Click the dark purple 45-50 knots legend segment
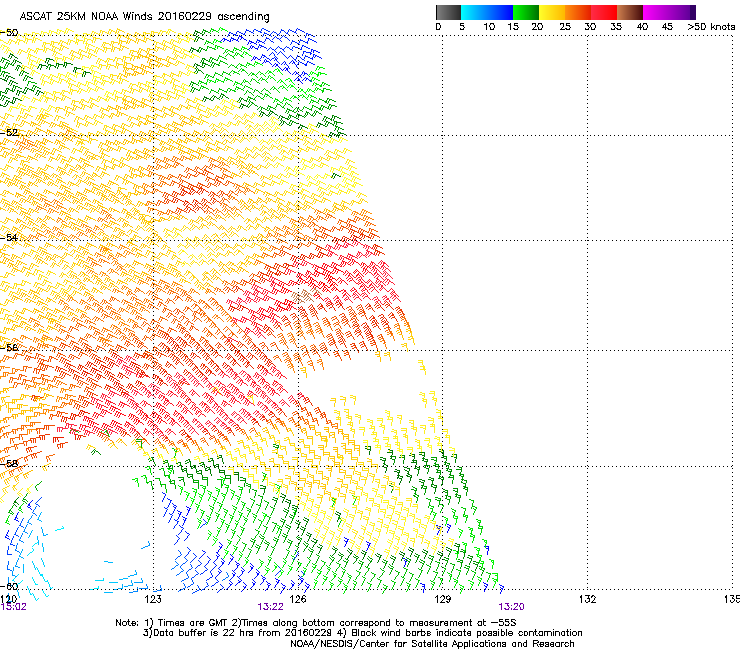 (682, 12)
